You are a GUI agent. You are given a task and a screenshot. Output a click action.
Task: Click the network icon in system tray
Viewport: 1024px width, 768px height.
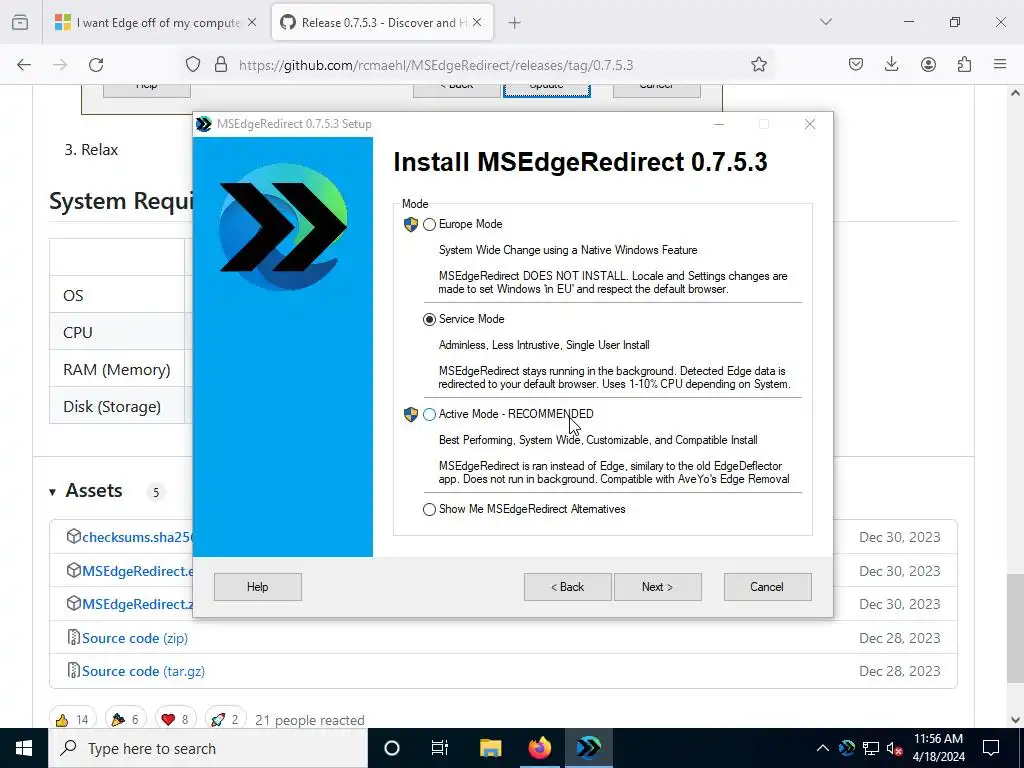[871, 748]
